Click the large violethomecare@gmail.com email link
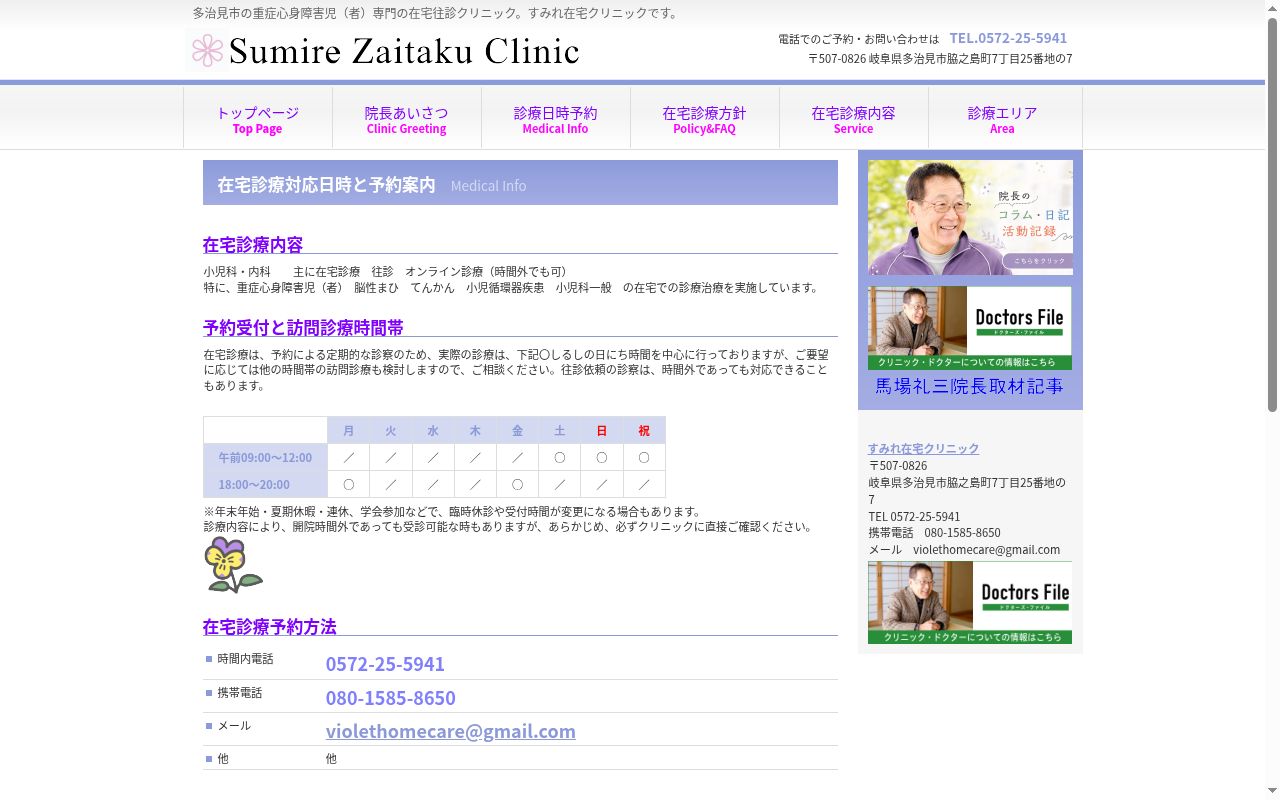The image size is (1280, 800). point(451,731)
